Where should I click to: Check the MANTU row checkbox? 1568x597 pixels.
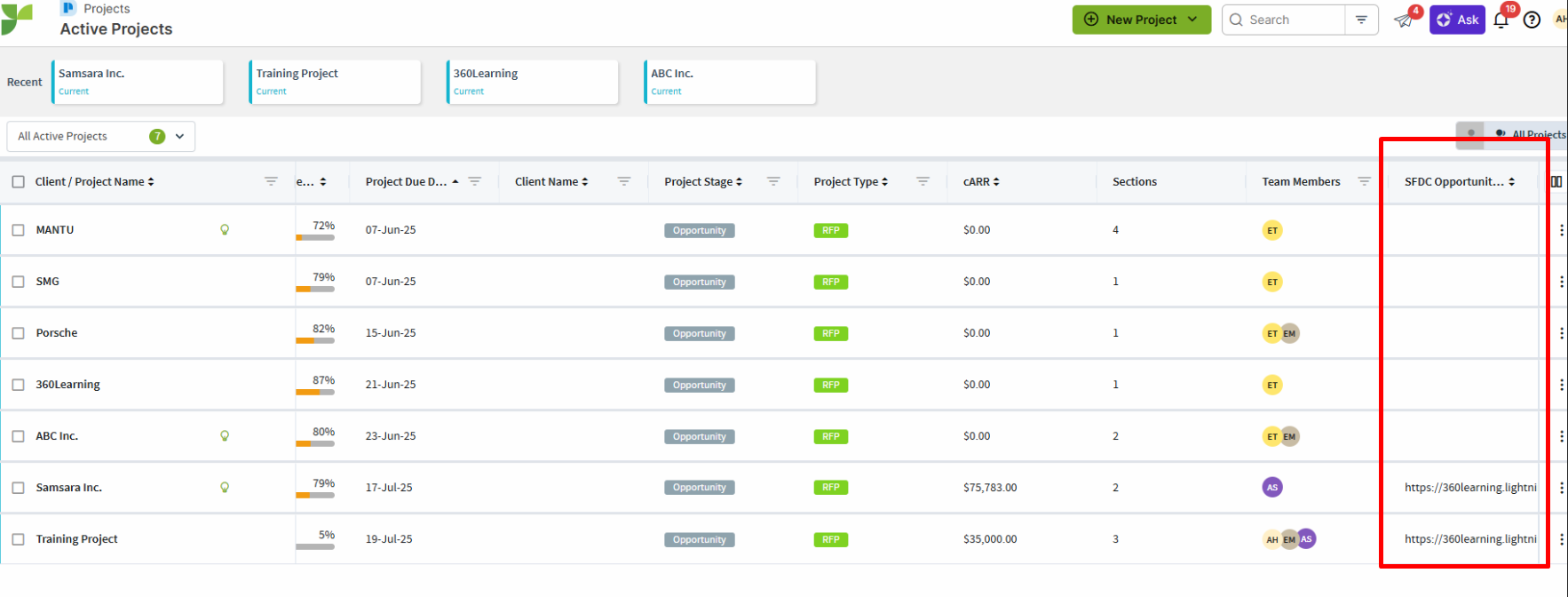tap(18, 230)
